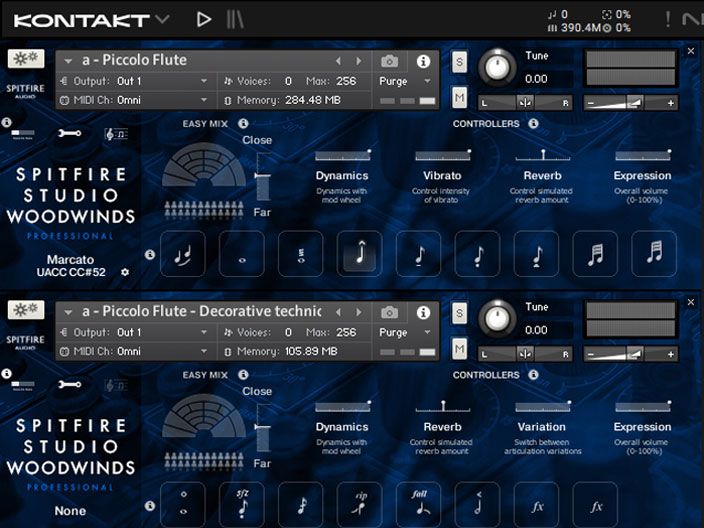Go to next preset for Decorative techniques instrument
The width and height of the screenshot is (704, 528).
point(359,312)
